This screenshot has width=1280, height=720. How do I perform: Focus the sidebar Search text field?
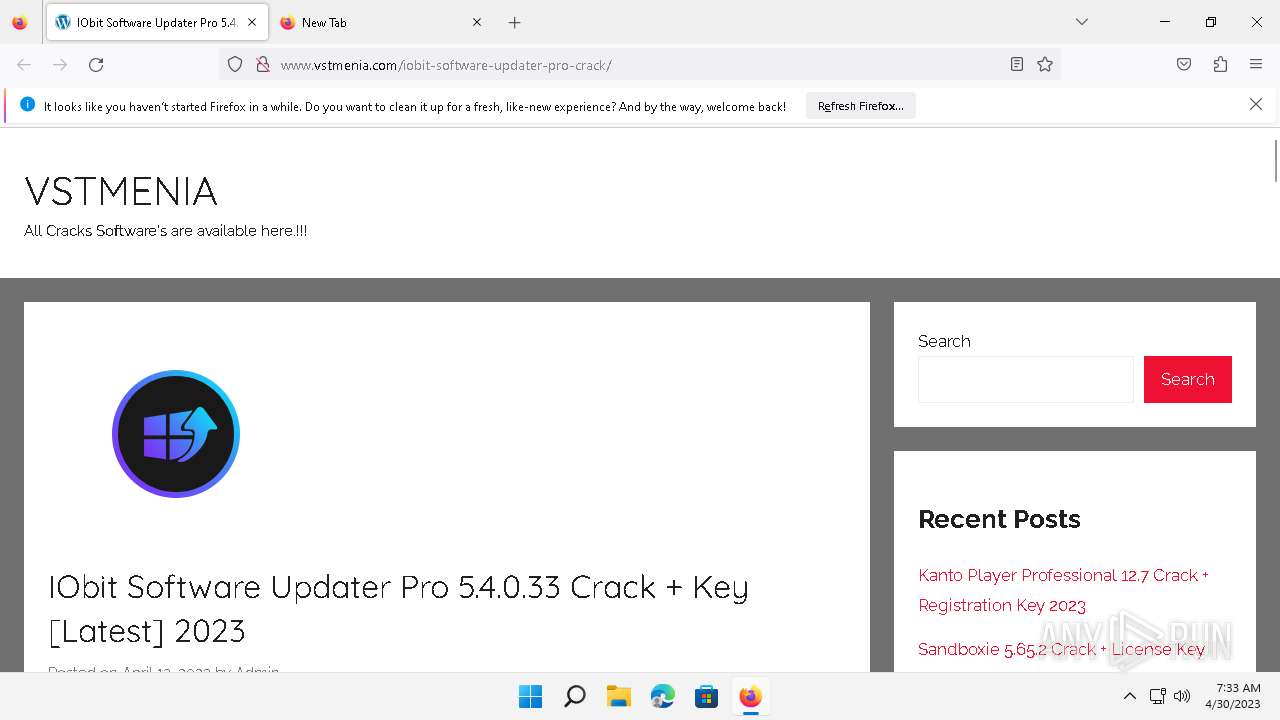[x=1026, y=380]
